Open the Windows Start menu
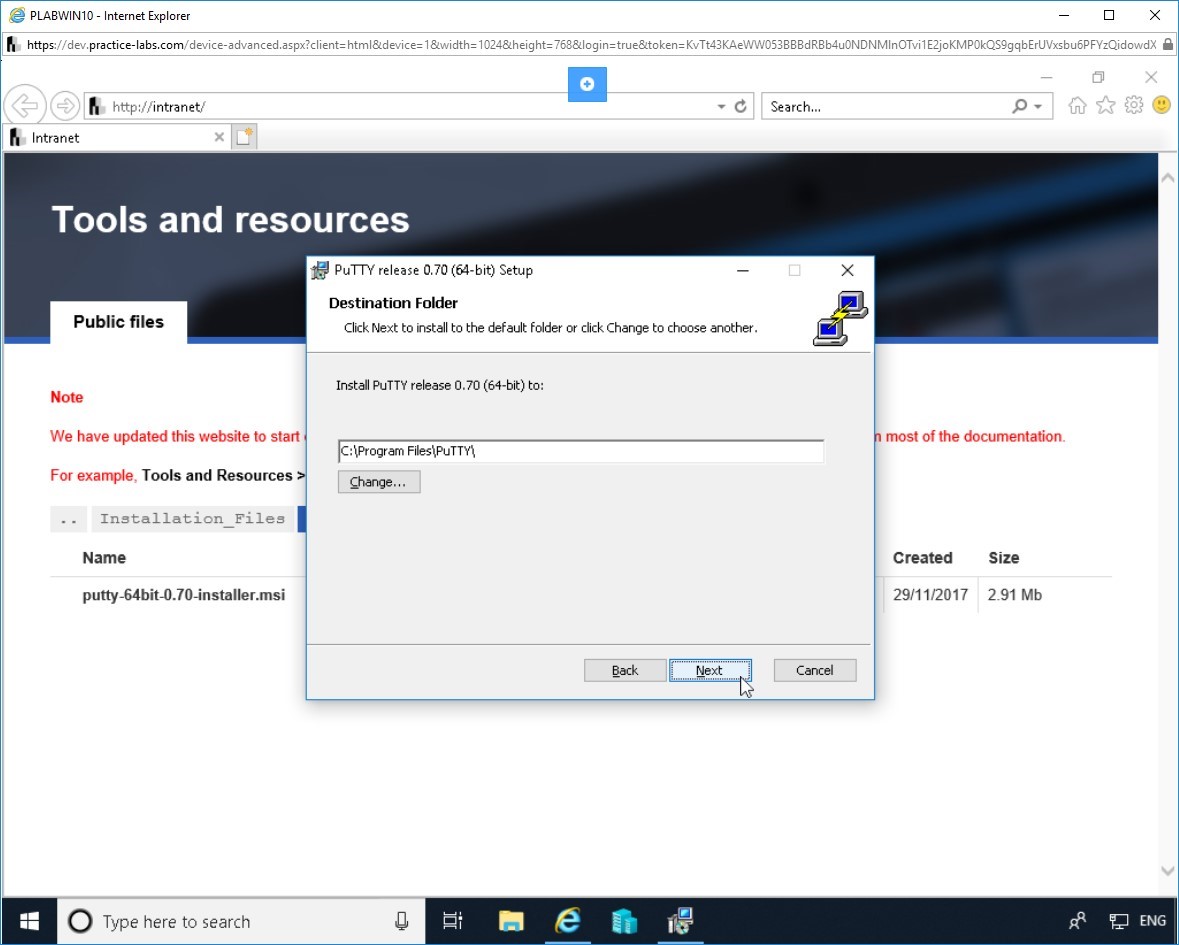Screen dimensions: 1179x945 click(29, 921)
